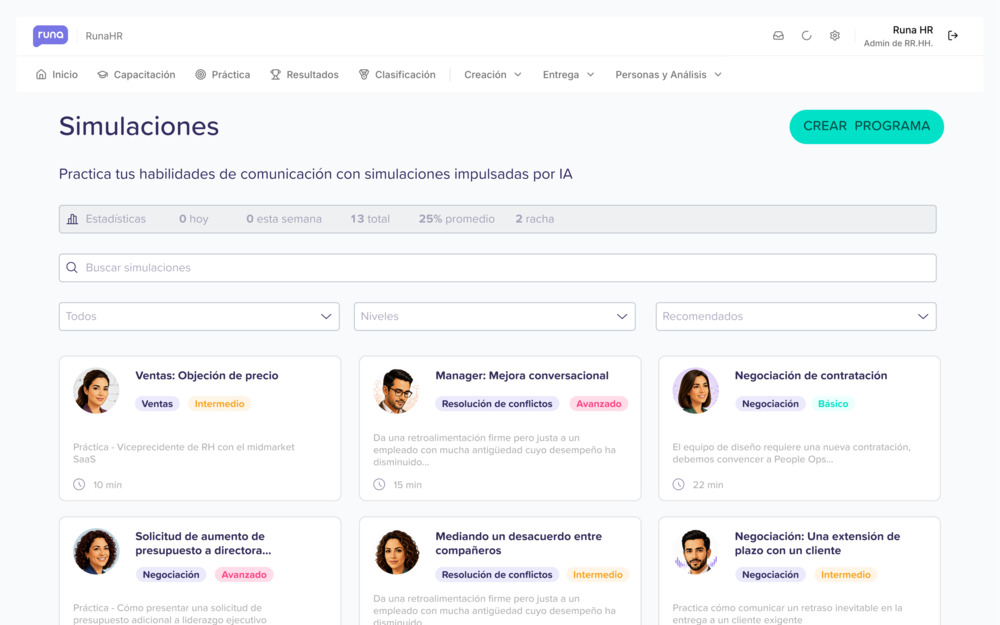Open Negociación: Una extensión de plazo card
The height and width of the screenshot is (625, 1000).
799,571
